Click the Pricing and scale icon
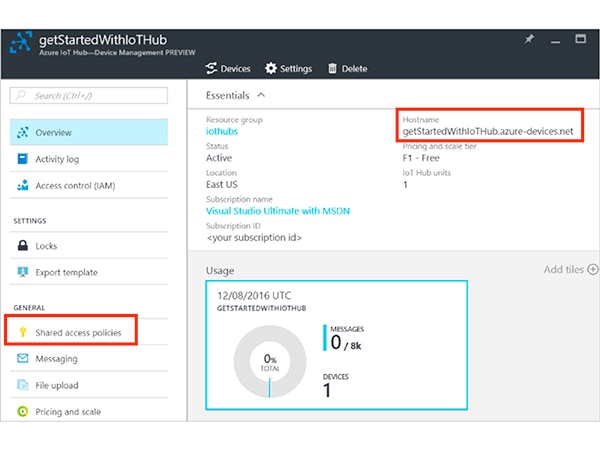The width and height of the screenshot is (600, 450). 22,411
